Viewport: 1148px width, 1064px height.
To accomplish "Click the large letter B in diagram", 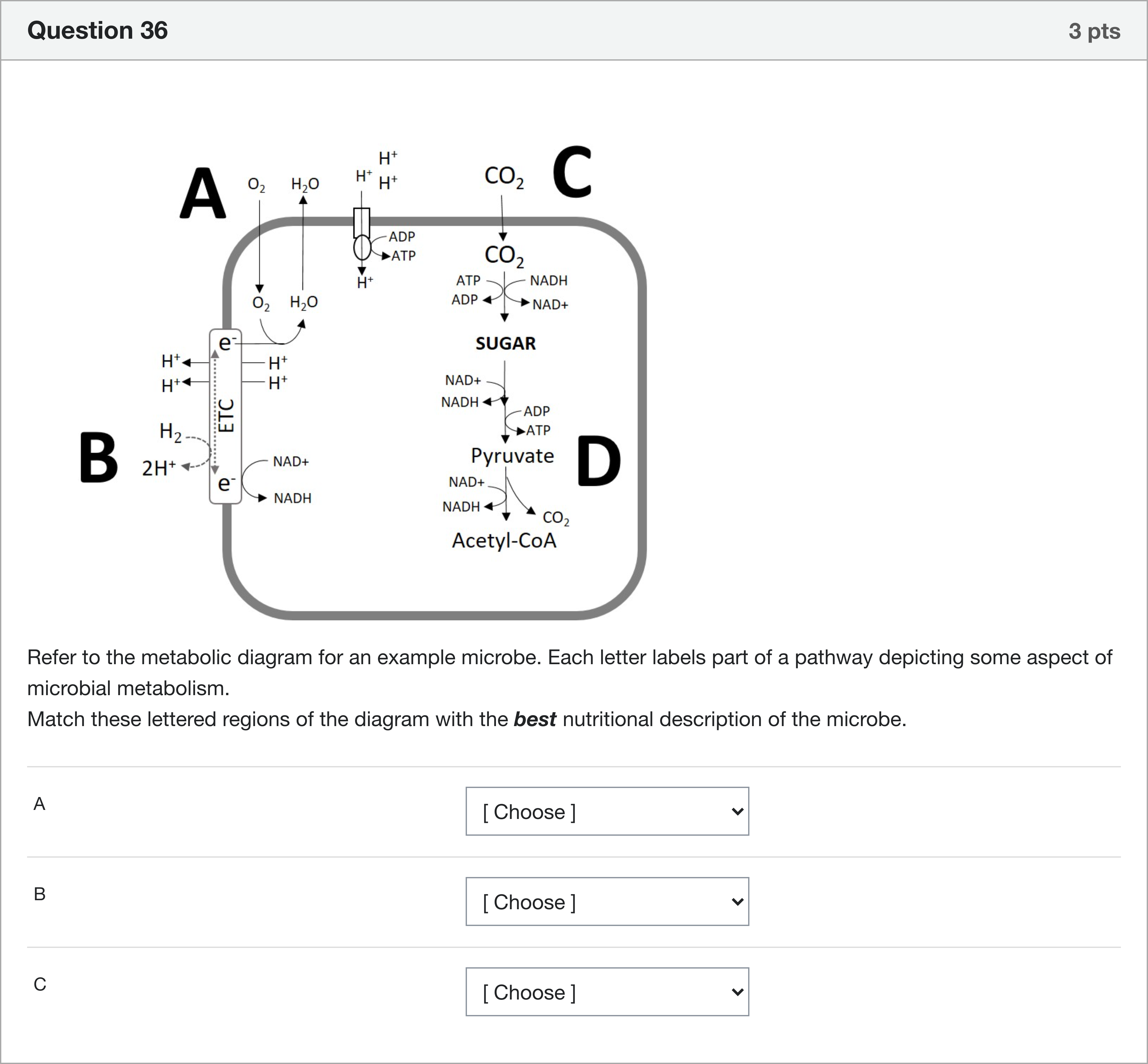I will click(x=98, y=458).
